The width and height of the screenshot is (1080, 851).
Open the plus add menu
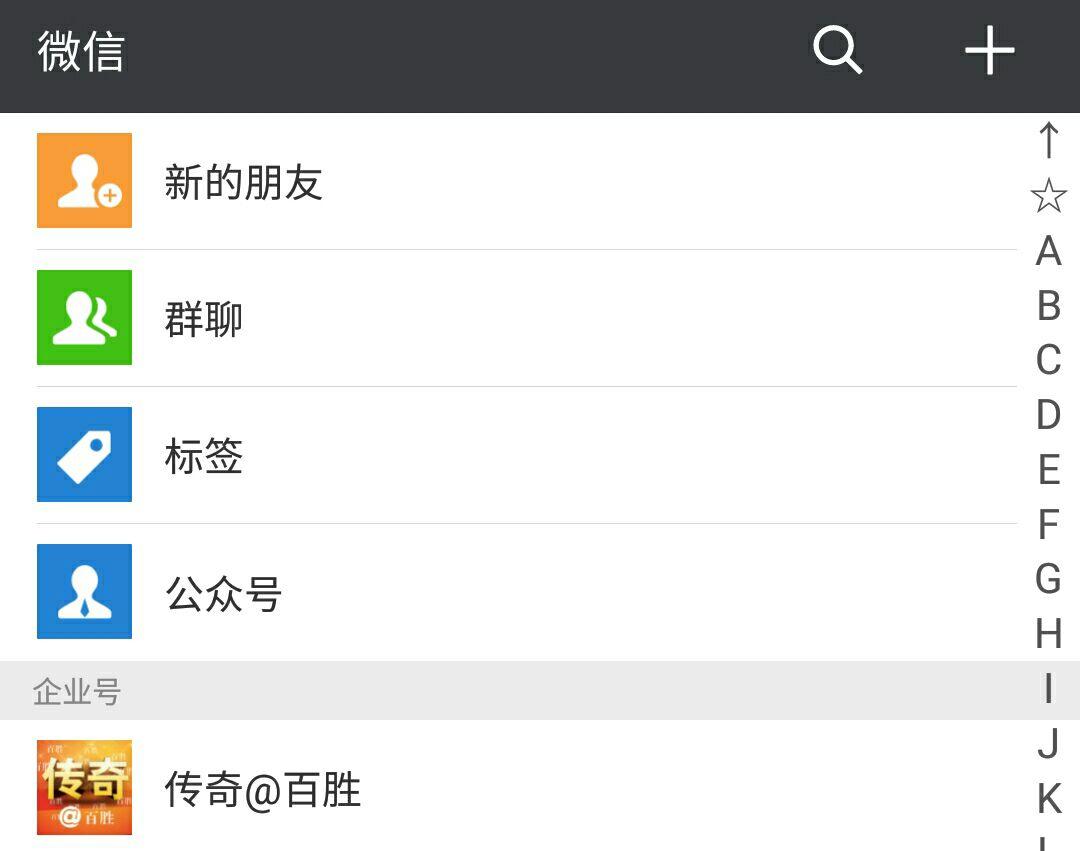tap(989, 50)
